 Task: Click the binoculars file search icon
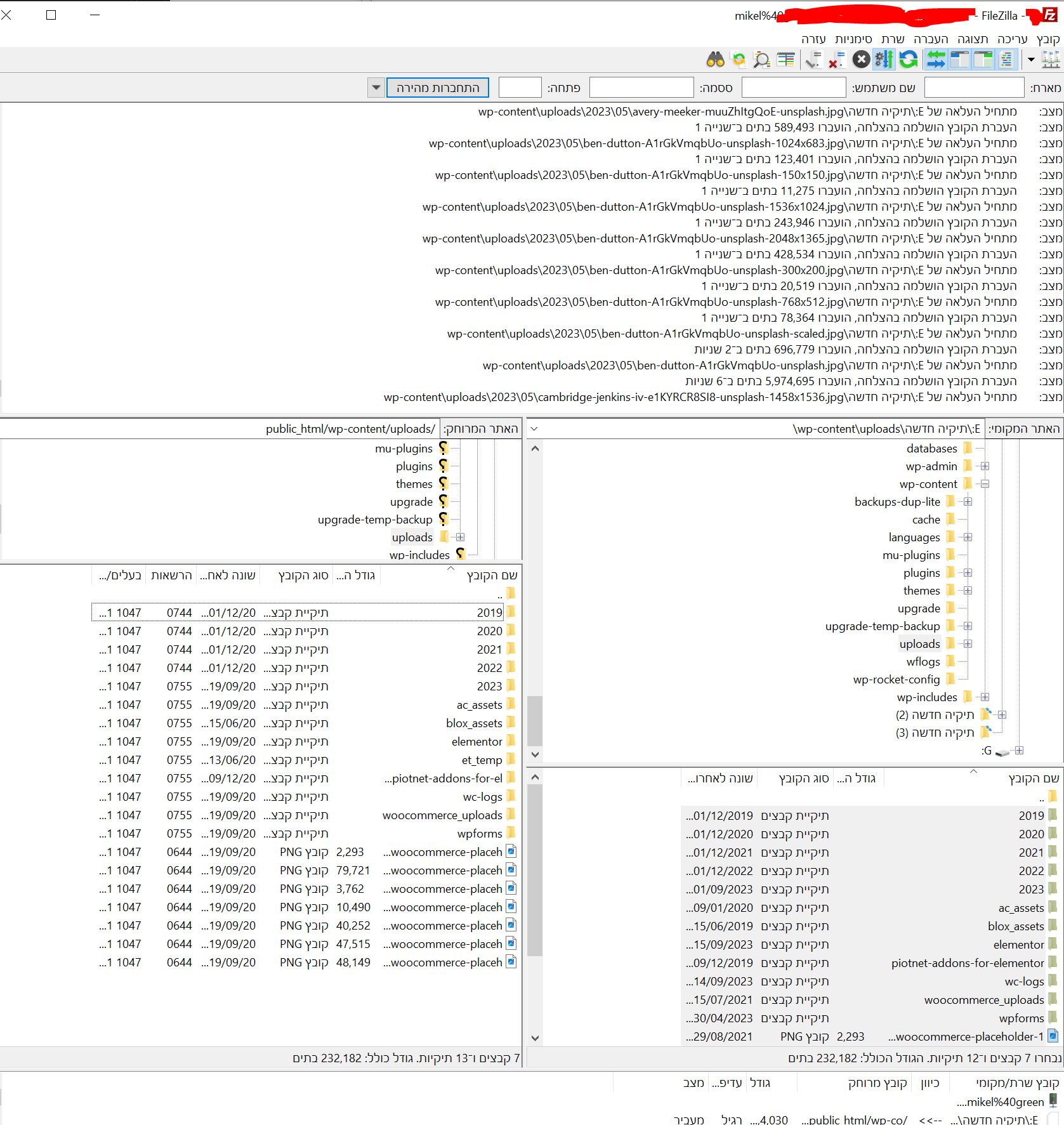[715, 60]
